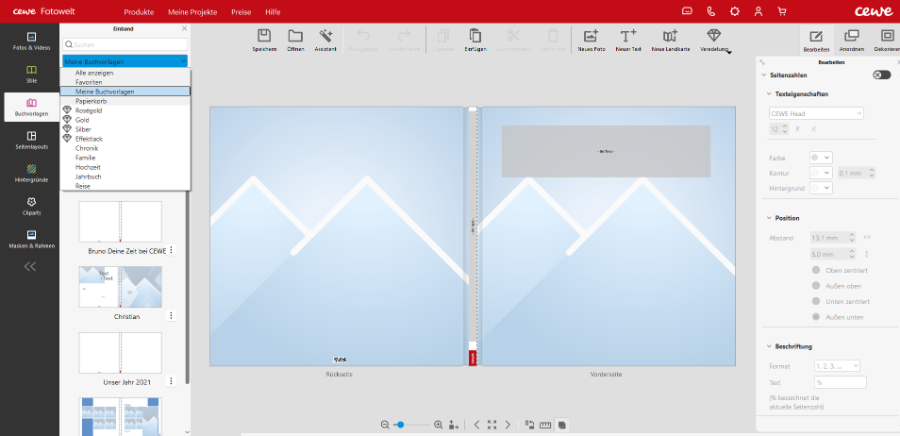Open the Hintergrund color picker
Image resolution: width=900 pixels, height=436 pixels.
coord(820,188)
